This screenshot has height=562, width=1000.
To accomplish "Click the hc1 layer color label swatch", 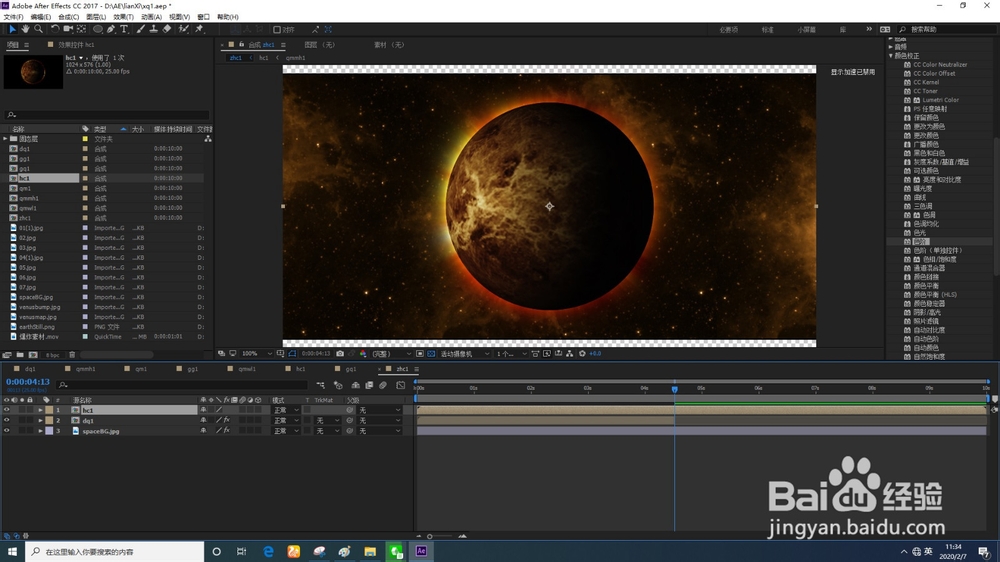I will click(x=49, y=410).
